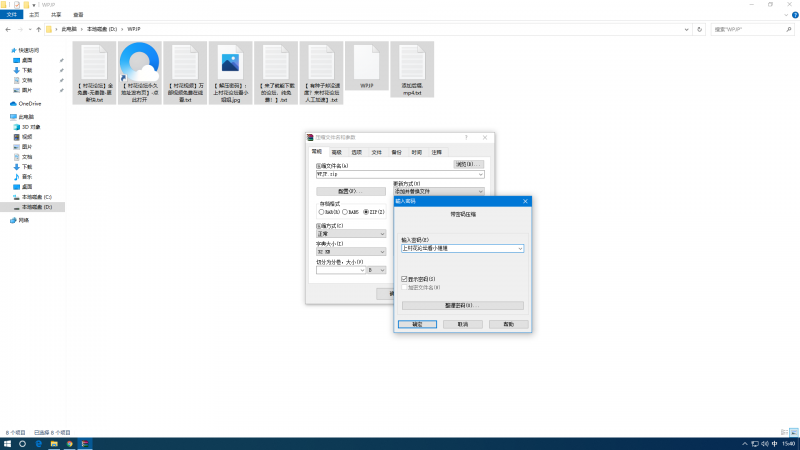The width and height of the screenshot is (800, 450).
Task: Toggle the 显示密码 checkbox
Action: pyautogui.click(x=404, y=279)
